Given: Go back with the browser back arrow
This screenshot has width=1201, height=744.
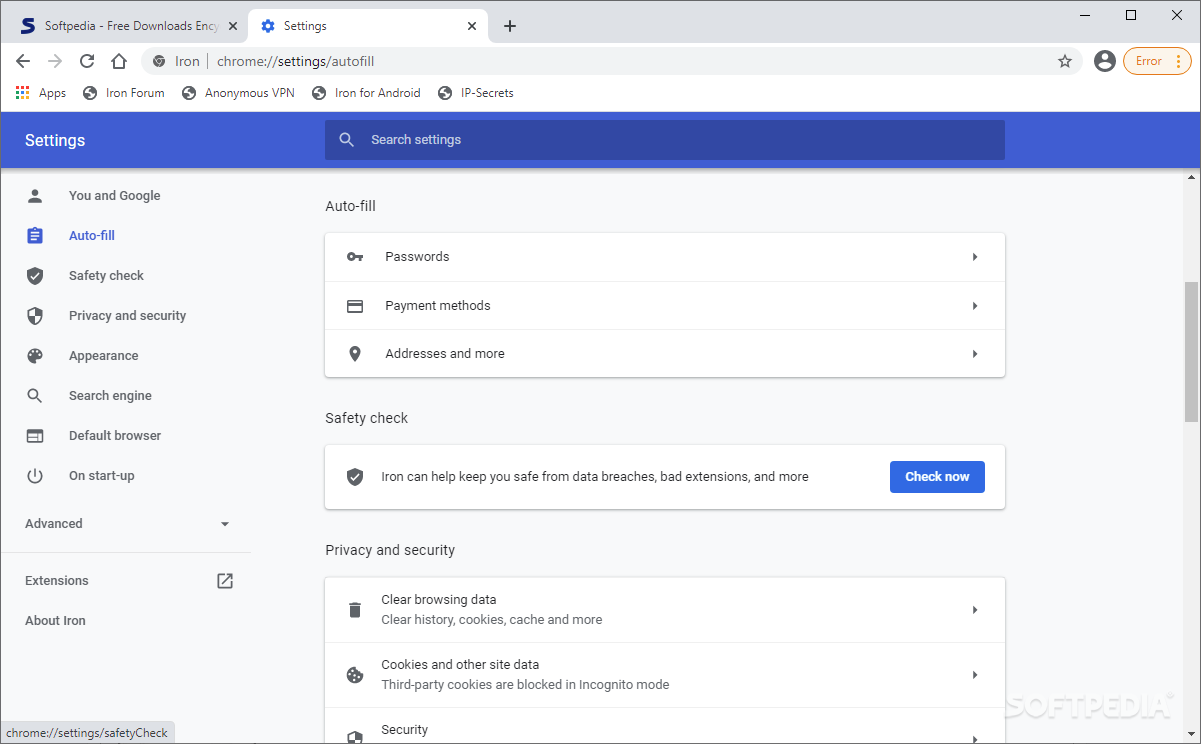Looking at the screenshot, I should click(23, 61).
